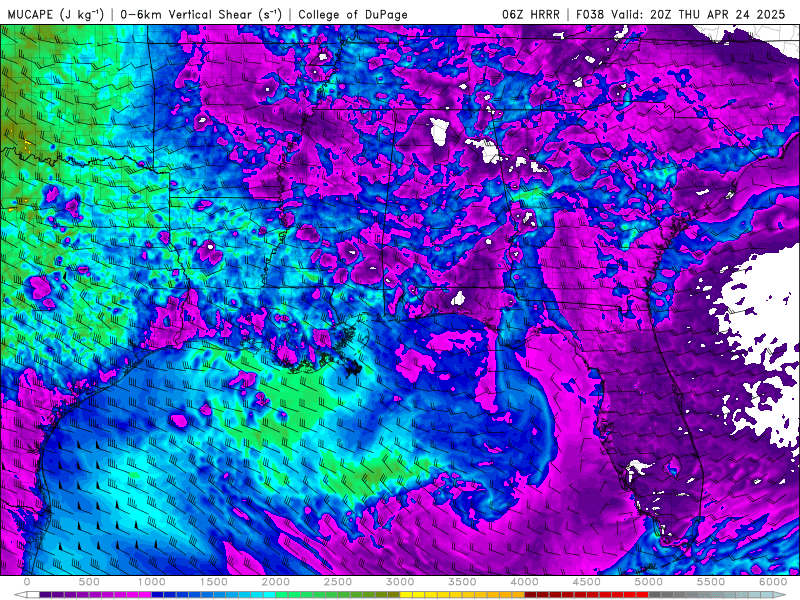Viewport: 800px width, 600px height.
Task: Click the left arrow end of color scale
Action: 20,595
